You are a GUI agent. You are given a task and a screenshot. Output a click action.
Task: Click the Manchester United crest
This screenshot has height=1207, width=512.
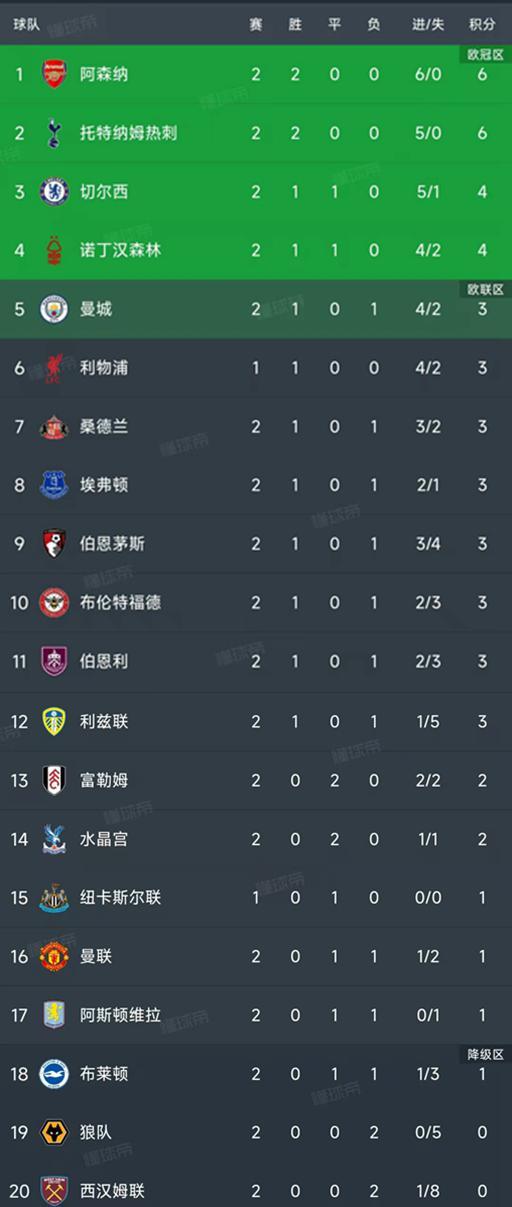54,956
